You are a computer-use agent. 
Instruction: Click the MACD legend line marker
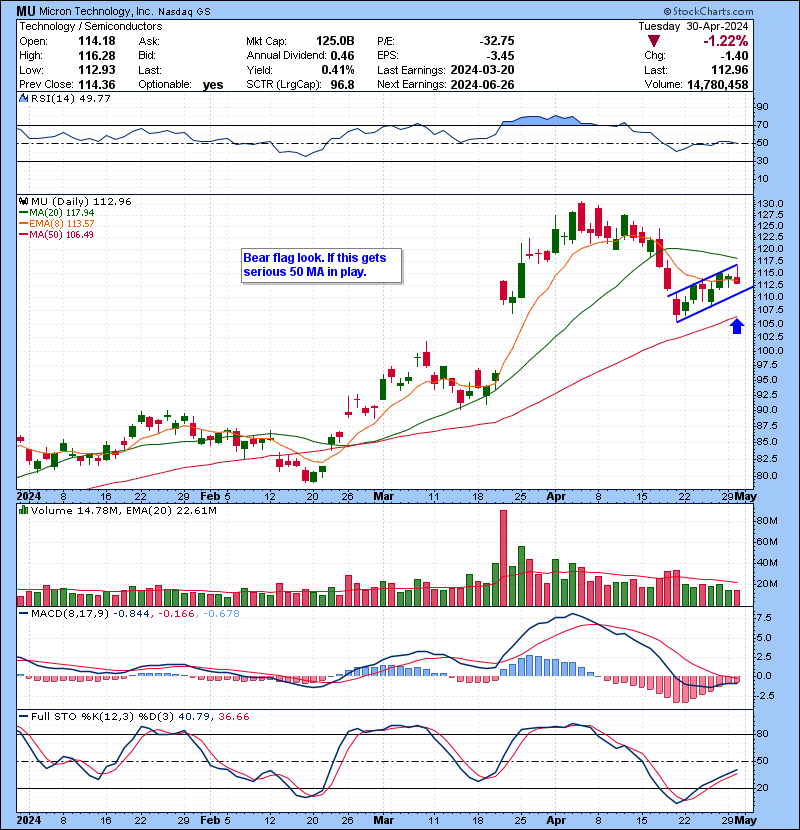[23, 614]
